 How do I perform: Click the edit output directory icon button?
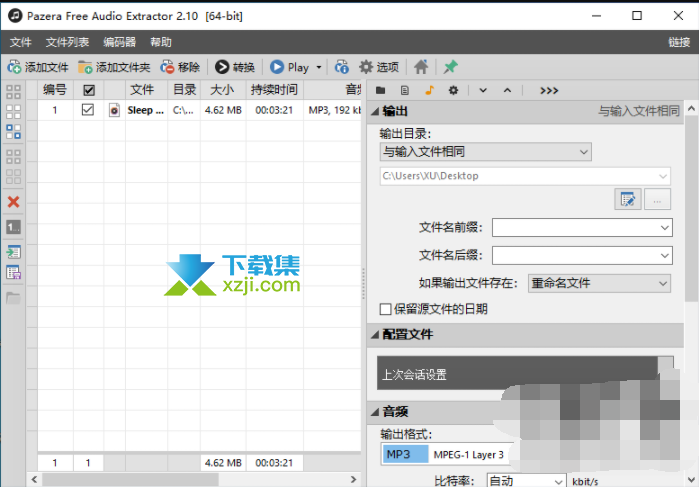pyautogui.click(x=628, y=199)
